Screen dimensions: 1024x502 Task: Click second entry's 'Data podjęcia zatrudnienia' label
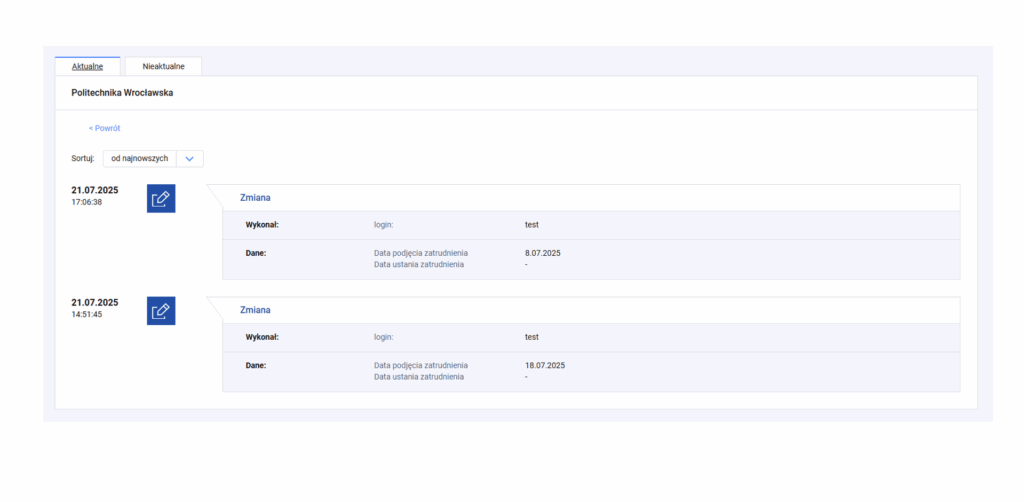421,366
